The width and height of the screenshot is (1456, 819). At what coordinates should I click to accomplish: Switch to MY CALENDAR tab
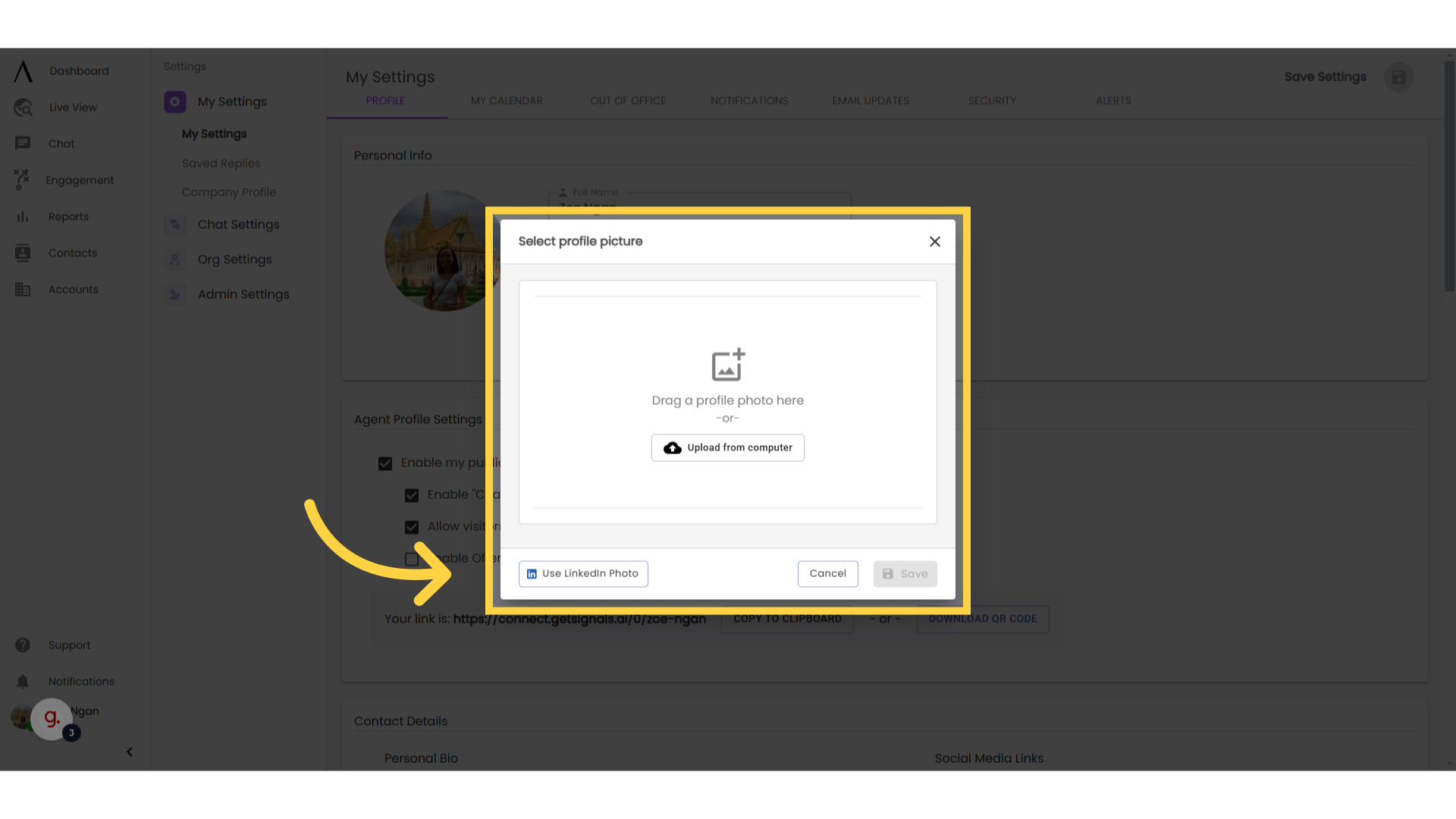507,100
